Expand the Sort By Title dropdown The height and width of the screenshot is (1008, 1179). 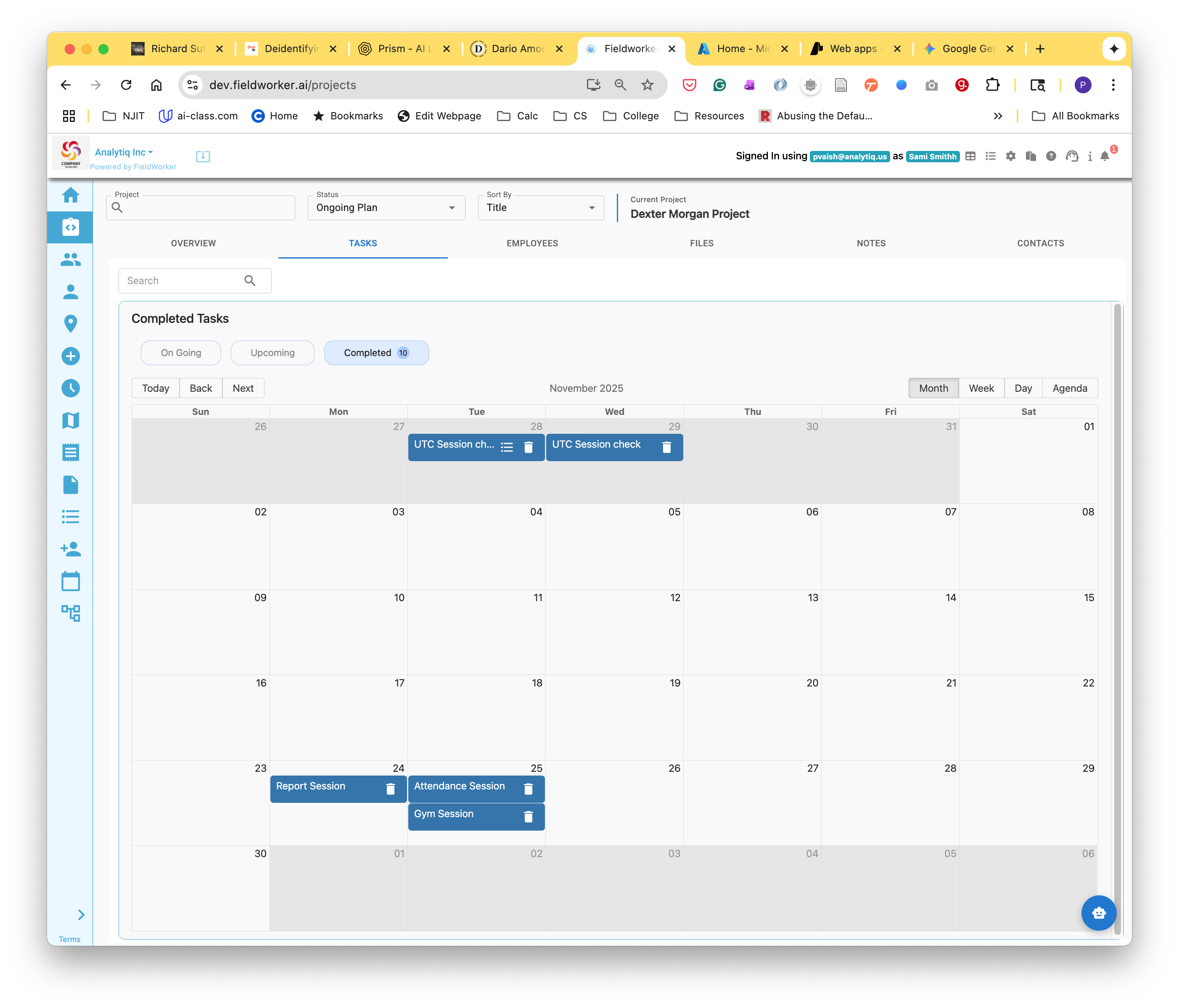[x=541, y=208]
